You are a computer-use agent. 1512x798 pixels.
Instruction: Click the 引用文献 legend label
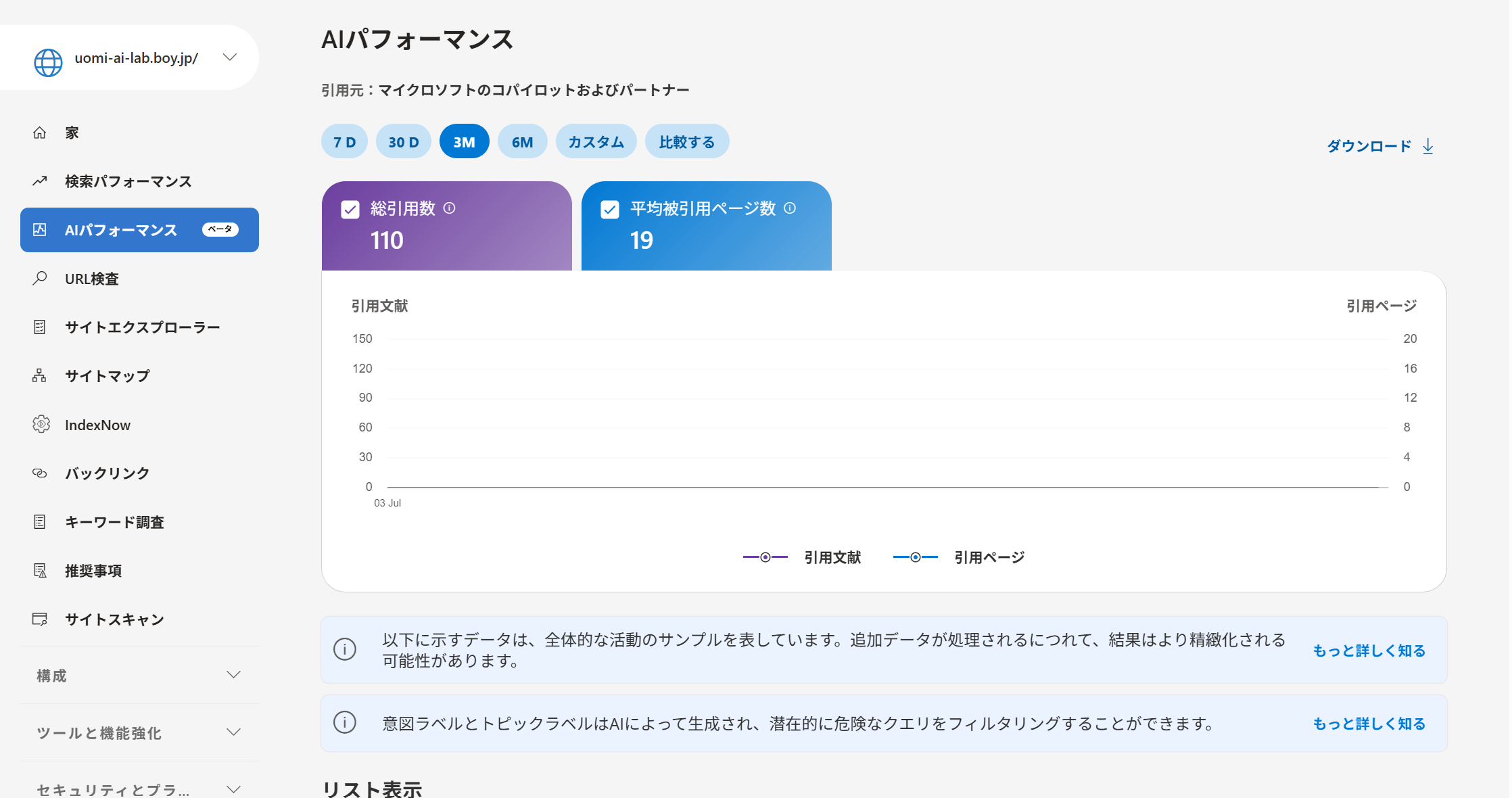pos(832,558)
